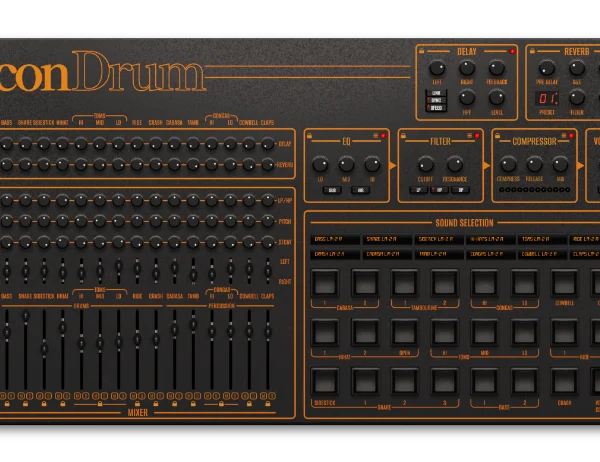Toggle the EQ power LED
600x462 pixels.
tap(383, 135)
